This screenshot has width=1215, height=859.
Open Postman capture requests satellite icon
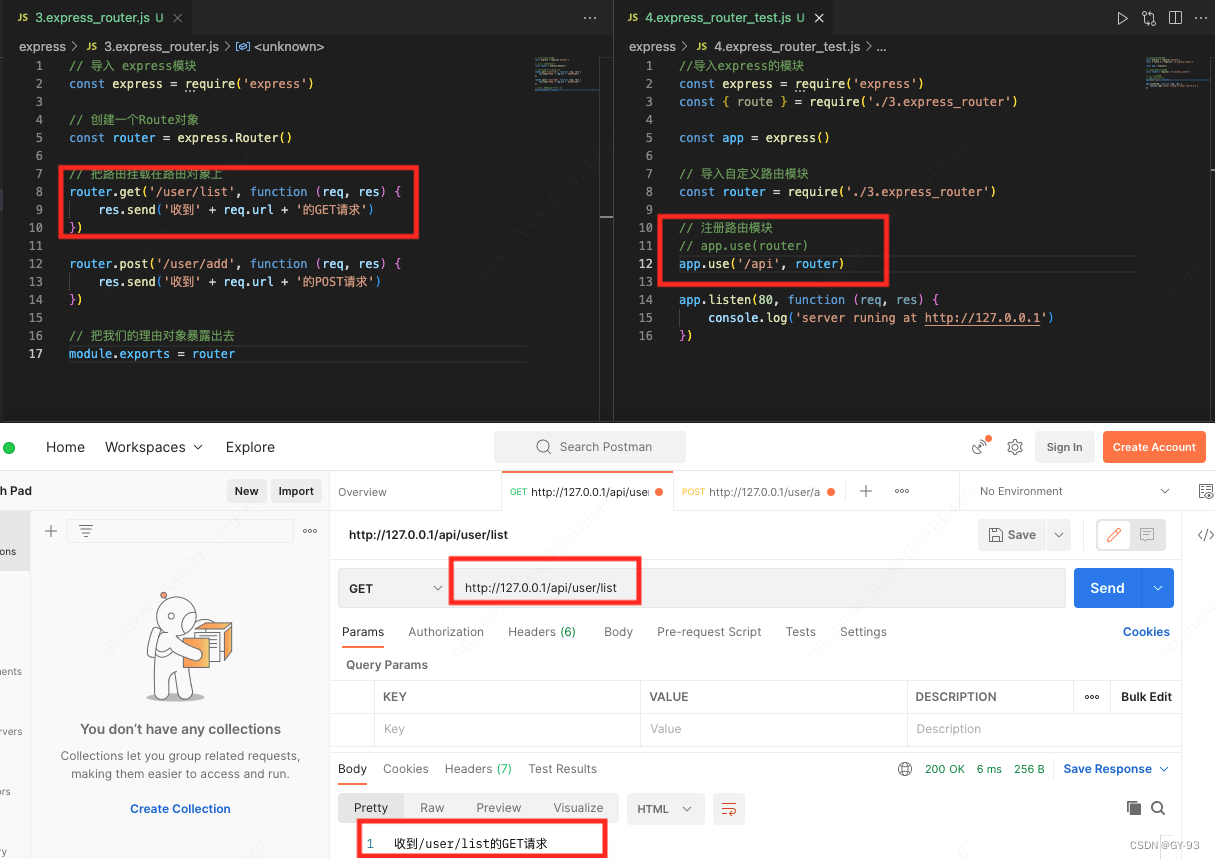point(980,447)
